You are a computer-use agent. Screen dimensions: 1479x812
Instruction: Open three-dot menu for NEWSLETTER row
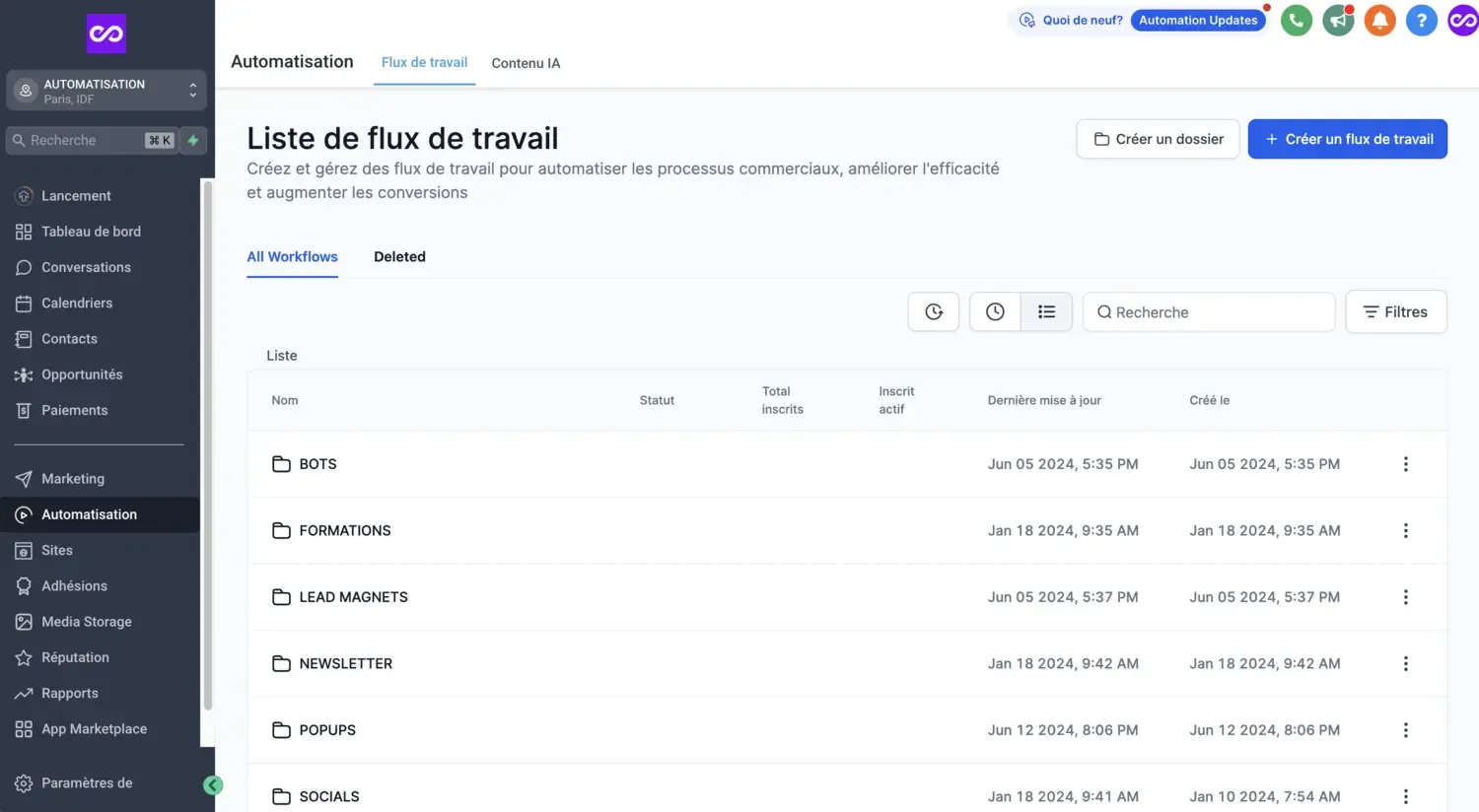click(1406, 664)
